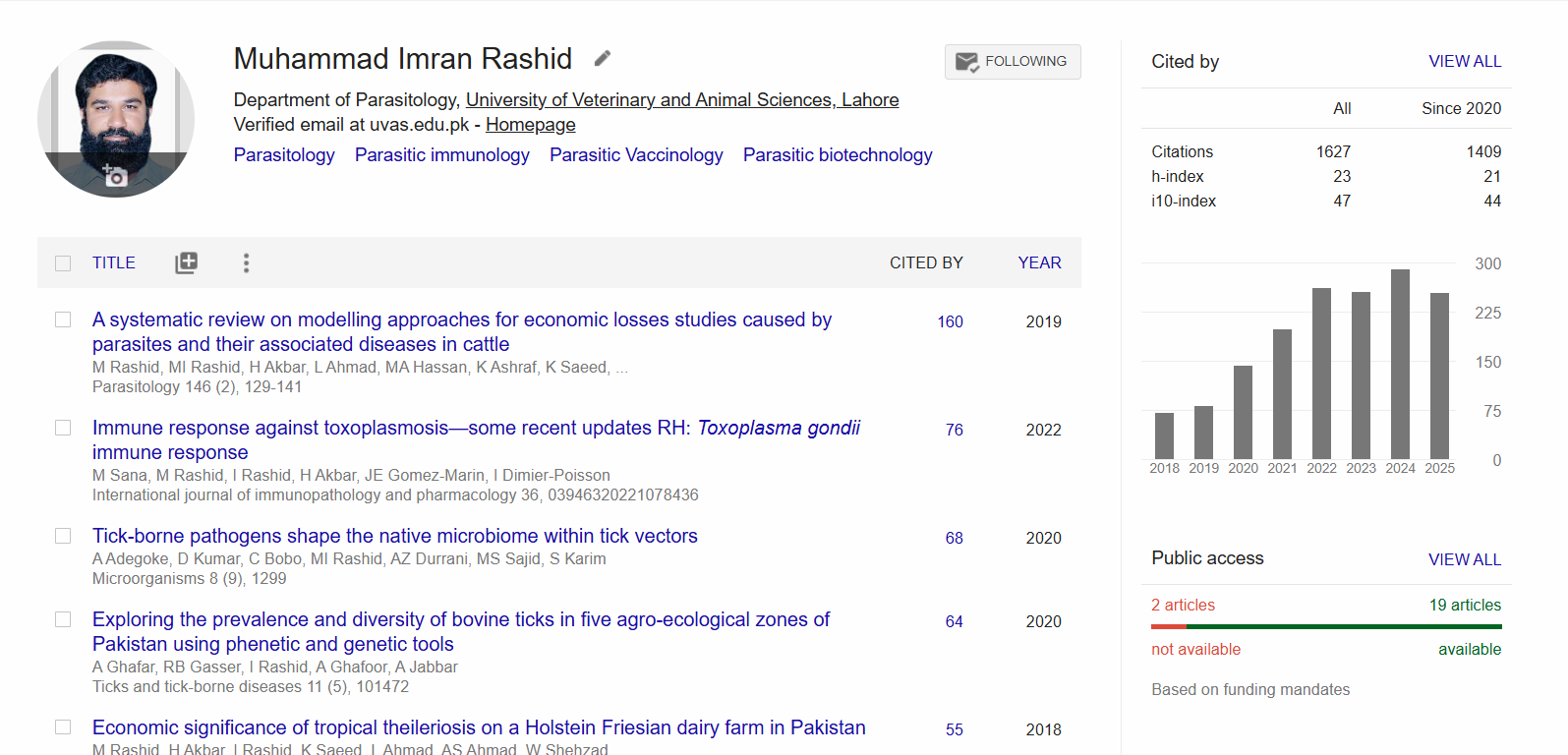Sort articles by Title column header
1568x755 pixels.
pos(114,262)
